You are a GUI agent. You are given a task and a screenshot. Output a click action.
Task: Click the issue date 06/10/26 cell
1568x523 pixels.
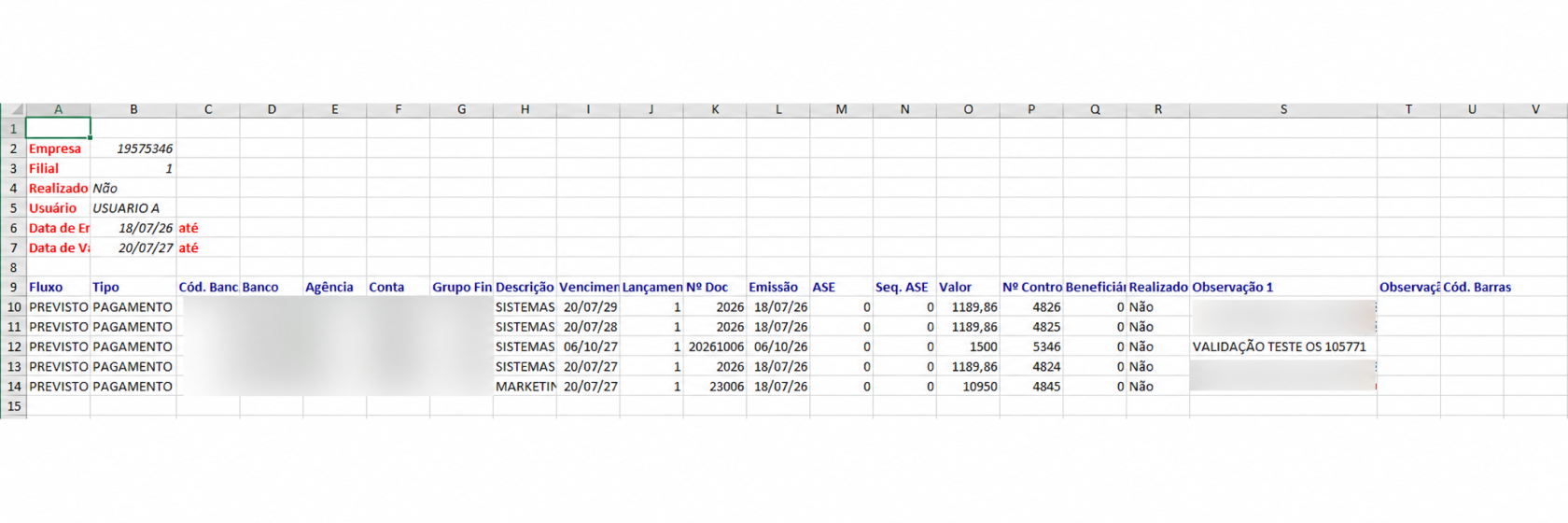tap(778, 346)
